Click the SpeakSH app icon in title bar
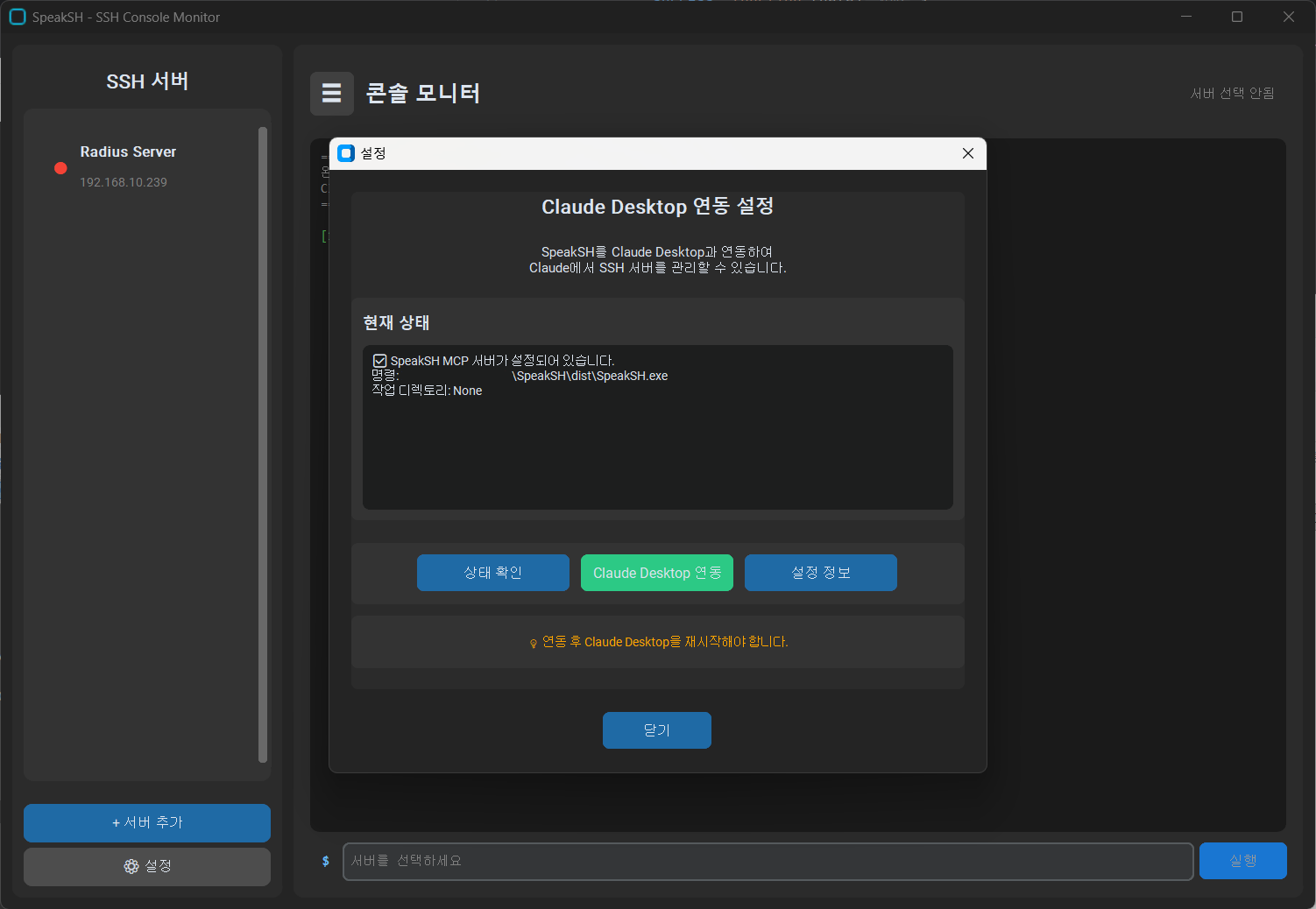1316x909 pixels. tap(18, 17)
